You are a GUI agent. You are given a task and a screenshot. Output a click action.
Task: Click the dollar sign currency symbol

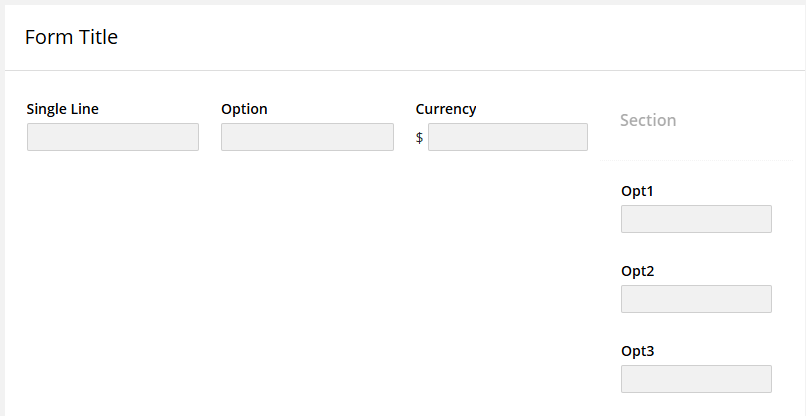click(x=420, y=138)
